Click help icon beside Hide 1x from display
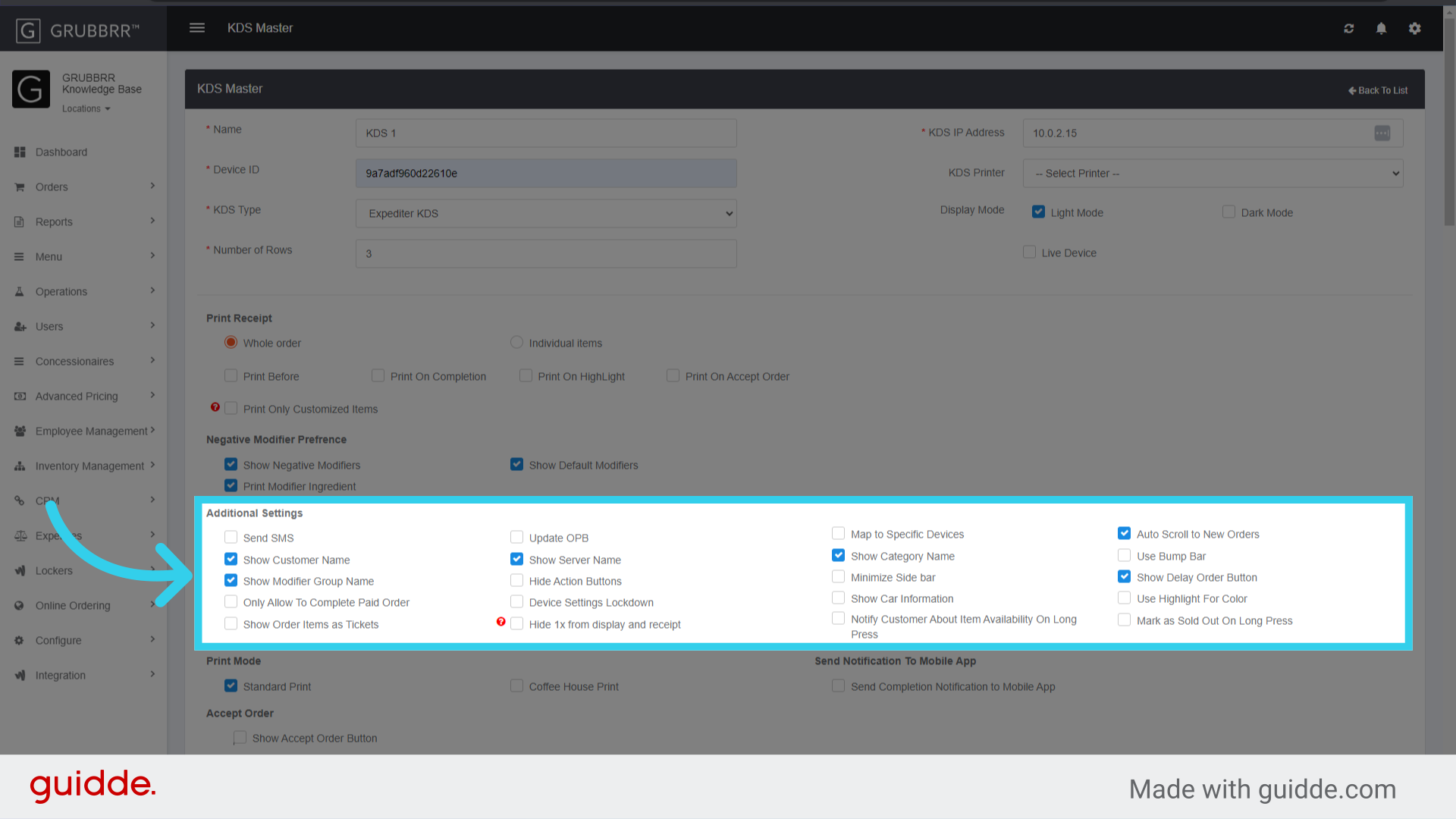 click(501, 622)
